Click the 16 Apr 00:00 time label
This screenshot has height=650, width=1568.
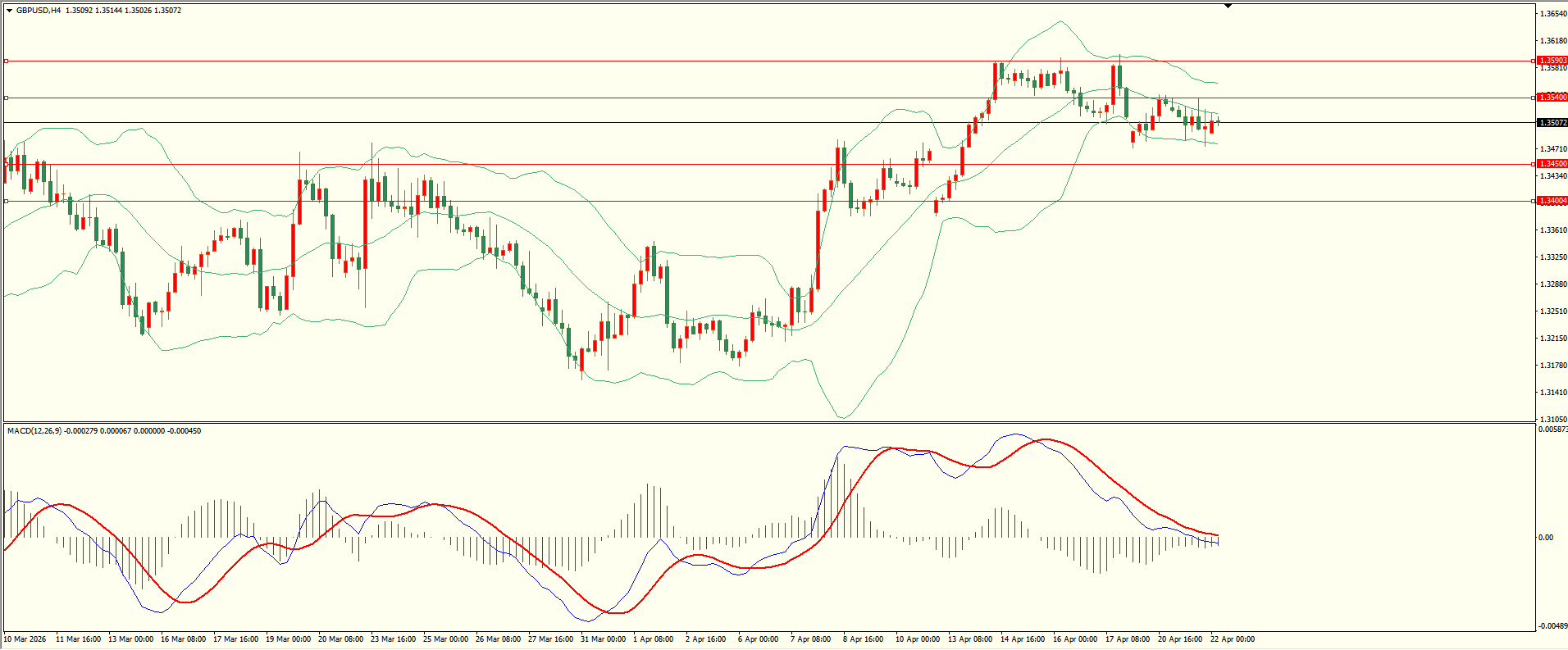point(1074,639)
